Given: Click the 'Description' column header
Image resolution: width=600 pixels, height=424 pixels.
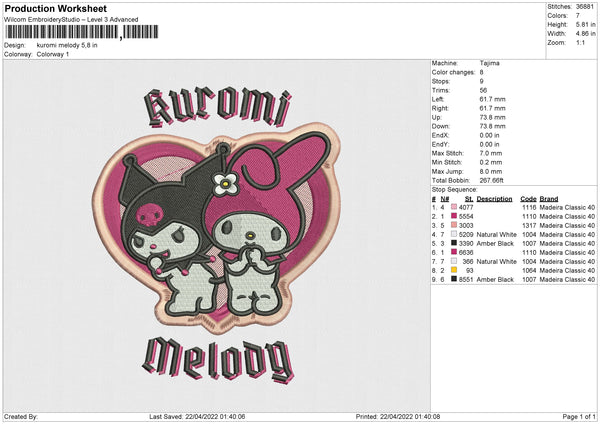Looking at the screenshot, I should point(494,199).
